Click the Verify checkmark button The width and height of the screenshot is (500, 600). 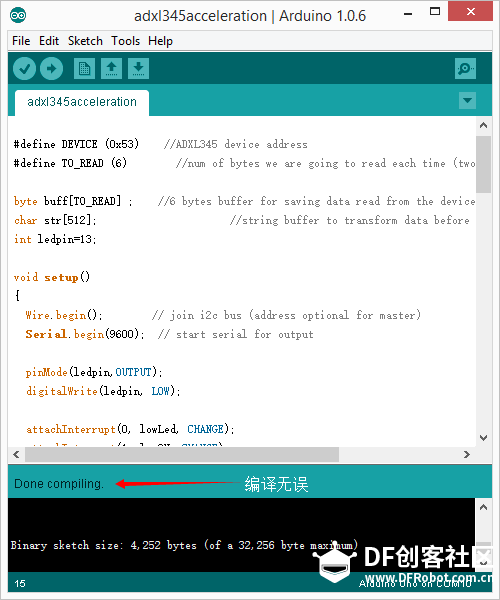point(24,69)
